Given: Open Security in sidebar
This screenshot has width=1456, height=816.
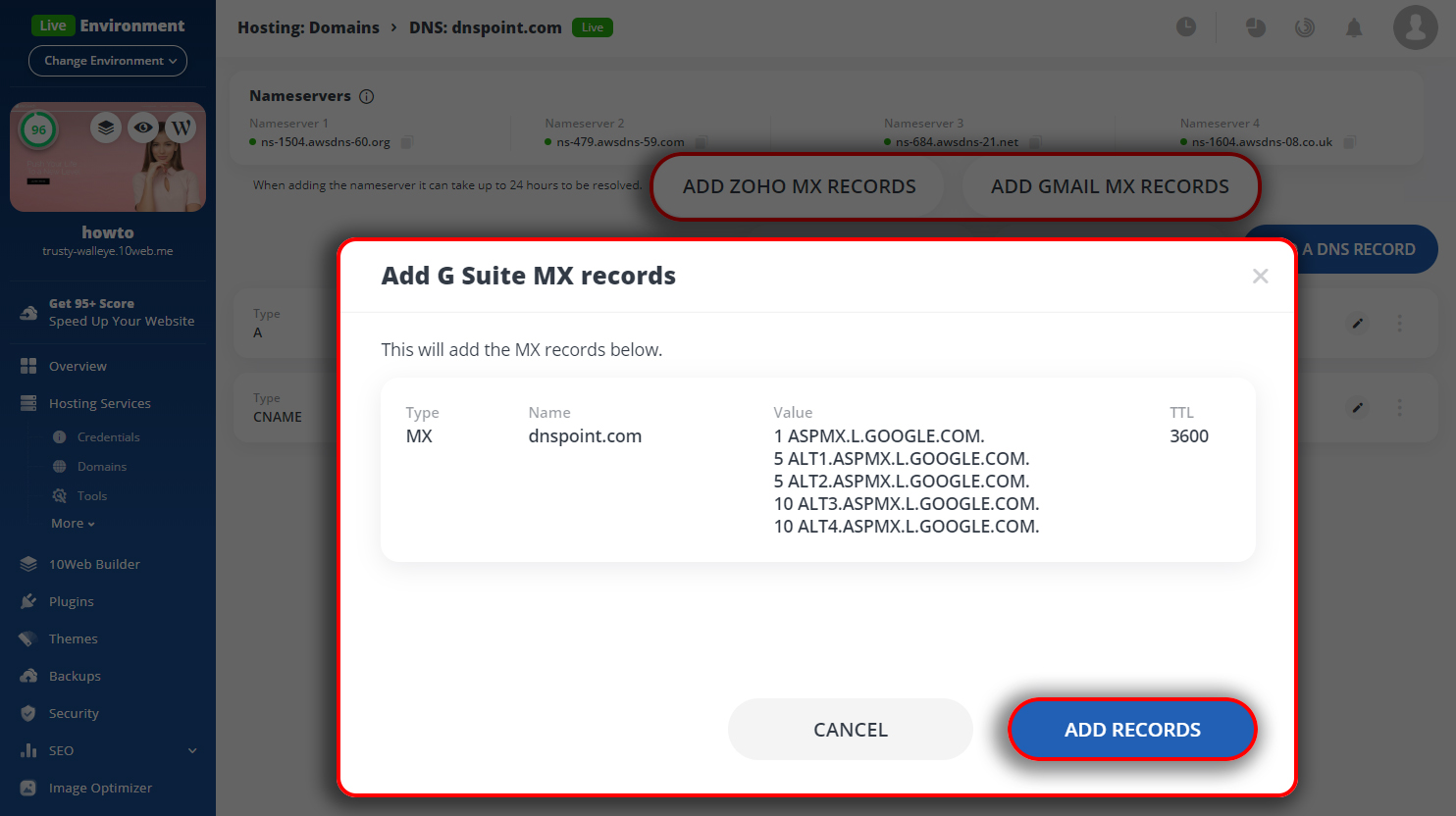Looking at the screenshot, I should pos(74,713).
